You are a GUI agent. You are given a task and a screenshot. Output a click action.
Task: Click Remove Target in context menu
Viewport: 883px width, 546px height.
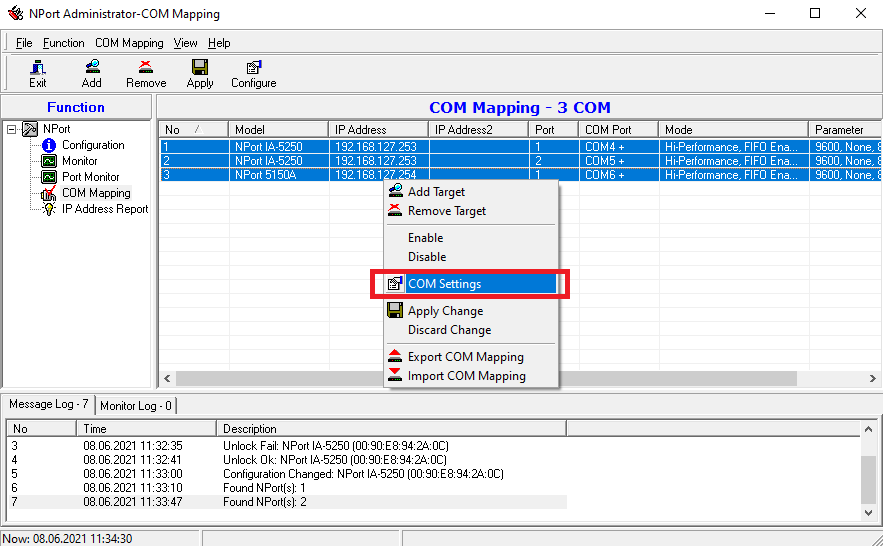pos(446,211)
